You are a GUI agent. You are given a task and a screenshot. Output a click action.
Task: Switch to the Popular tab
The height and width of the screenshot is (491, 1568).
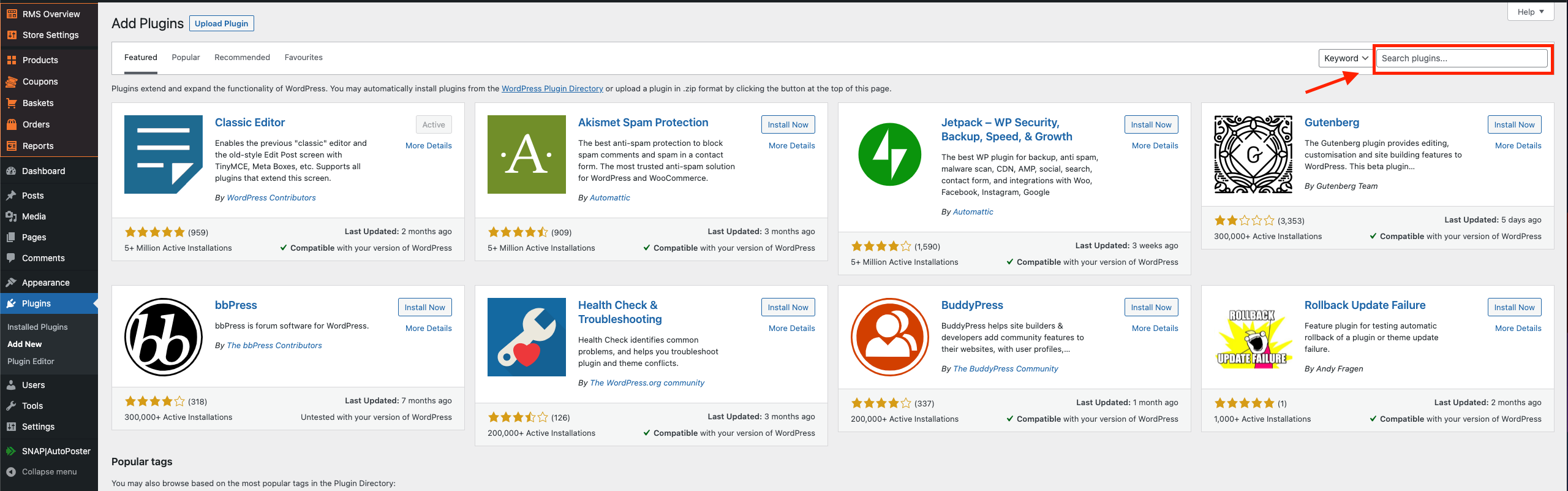point(186,58)
